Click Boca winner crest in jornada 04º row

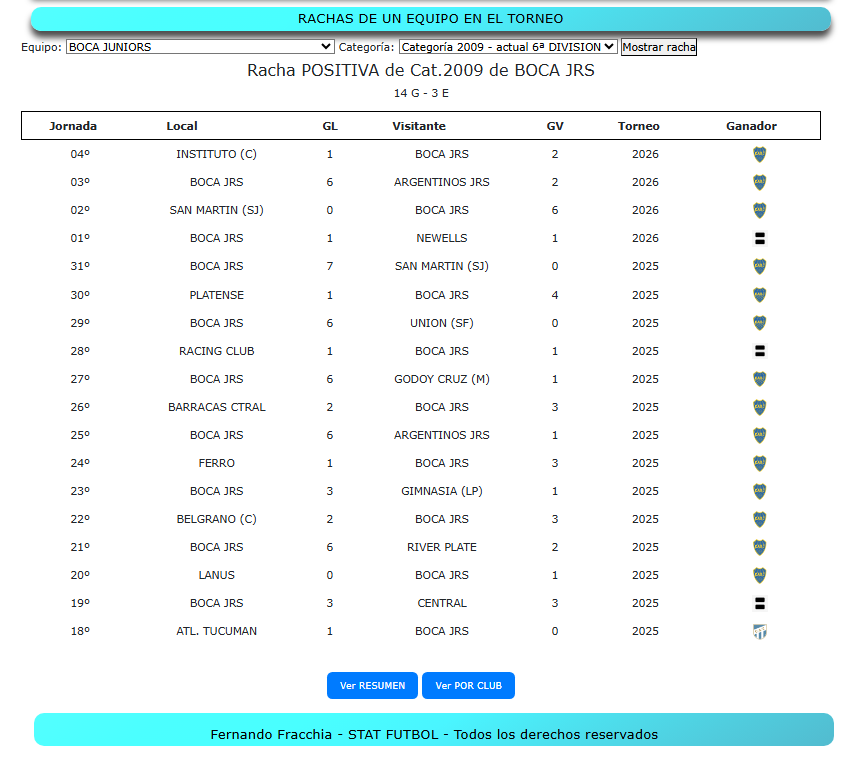(759, 154)
